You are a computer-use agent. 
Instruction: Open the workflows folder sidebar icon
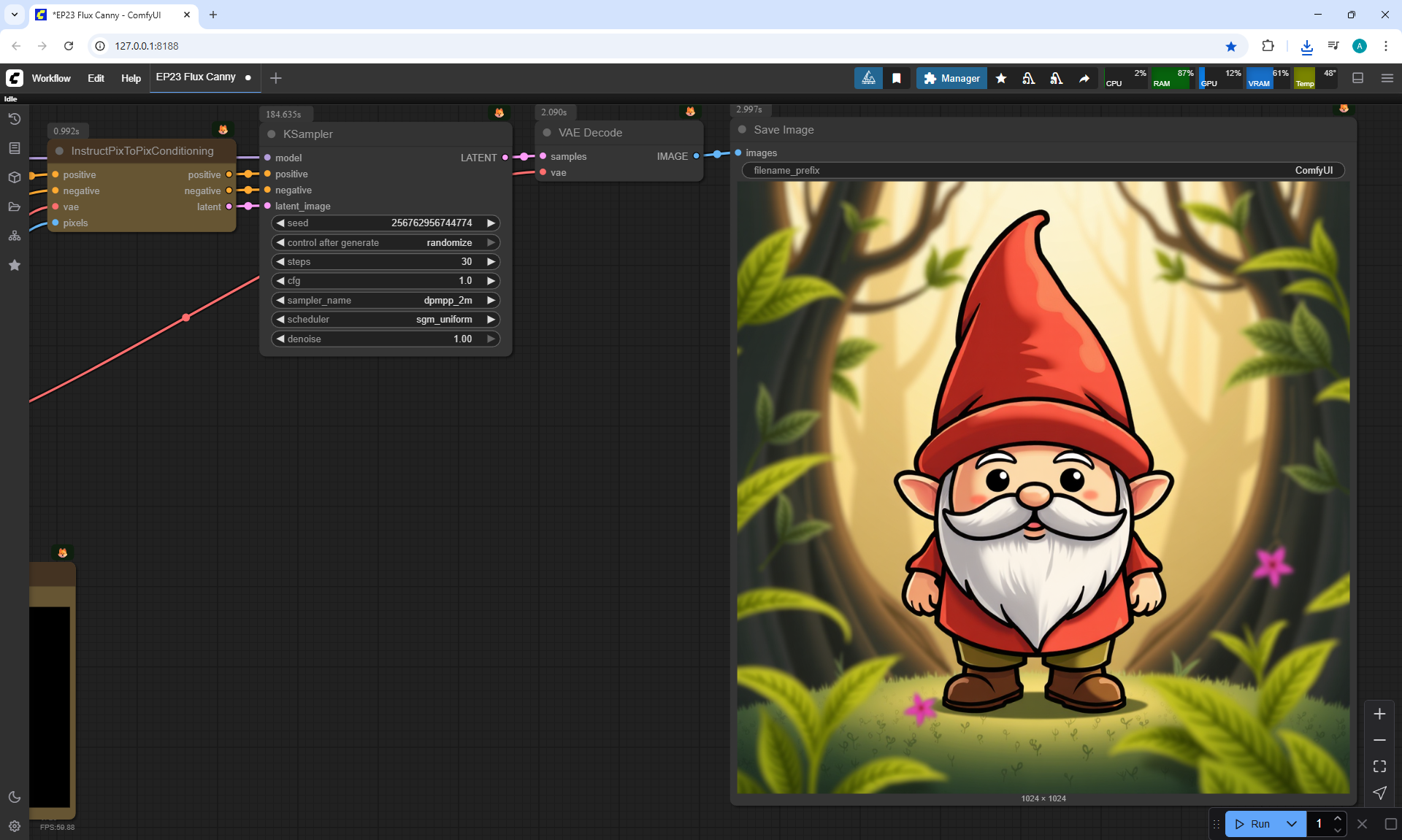point(15,207)
